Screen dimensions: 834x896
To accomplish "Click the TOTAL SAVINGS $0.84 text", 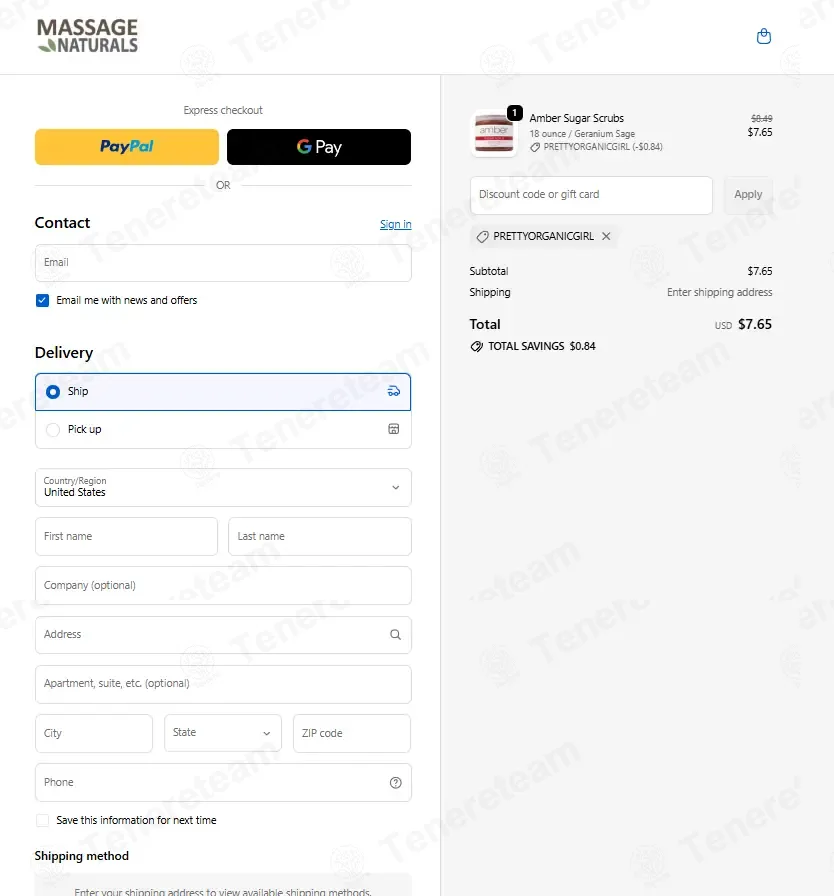I will 542,346.
